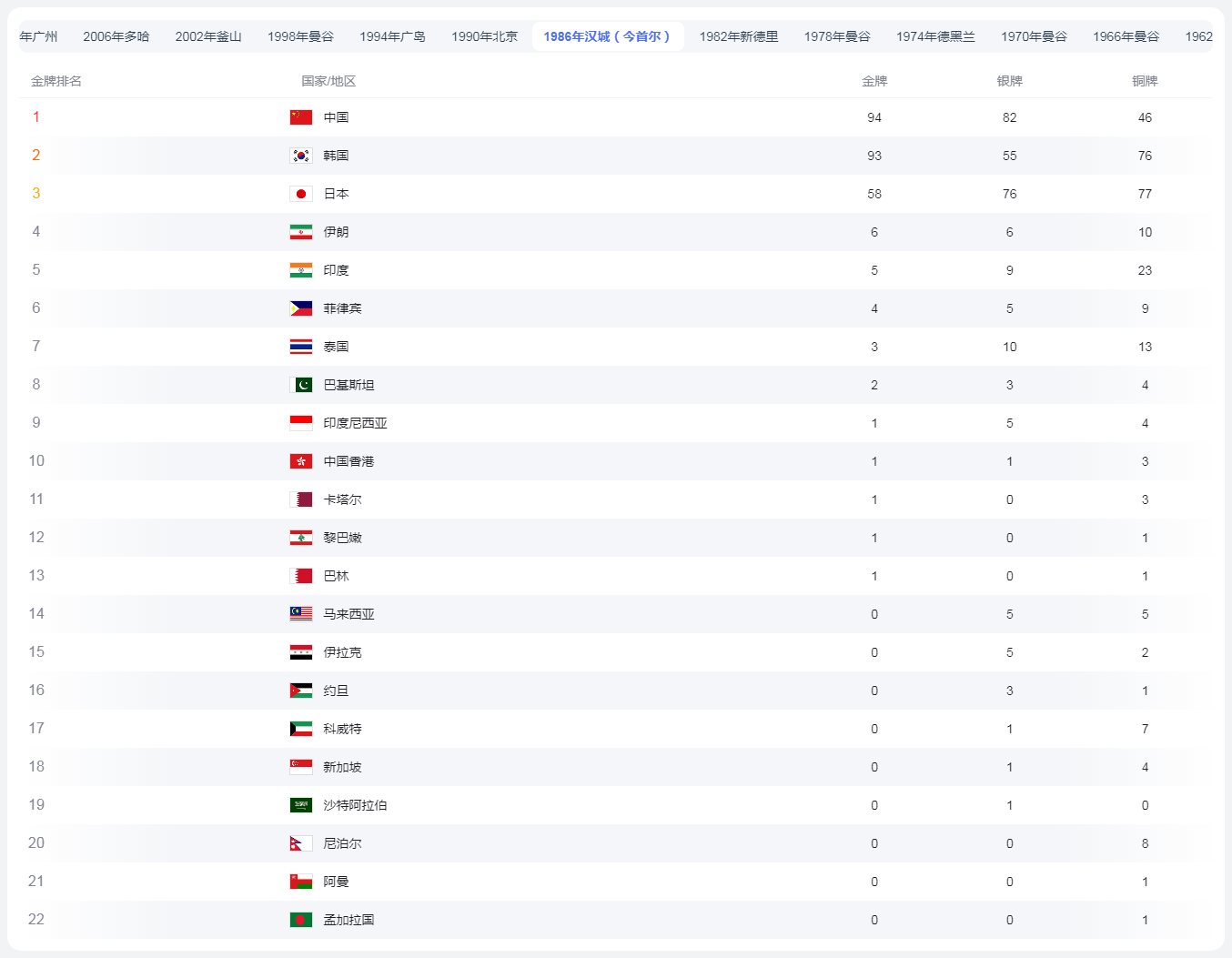
Task: Switch to the 2002年釜山 tab
Action: pyautogui.click(x=208, y=36)
